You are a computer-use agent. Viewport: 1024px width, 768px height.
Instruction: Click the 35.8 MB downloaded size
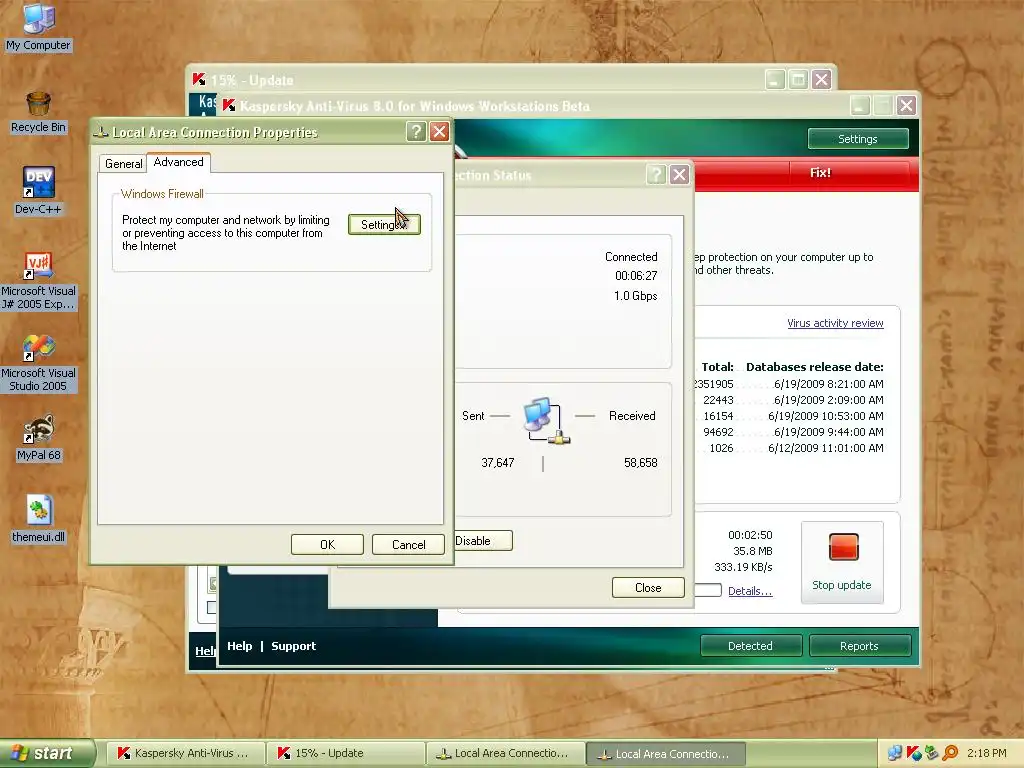(753, 551)
